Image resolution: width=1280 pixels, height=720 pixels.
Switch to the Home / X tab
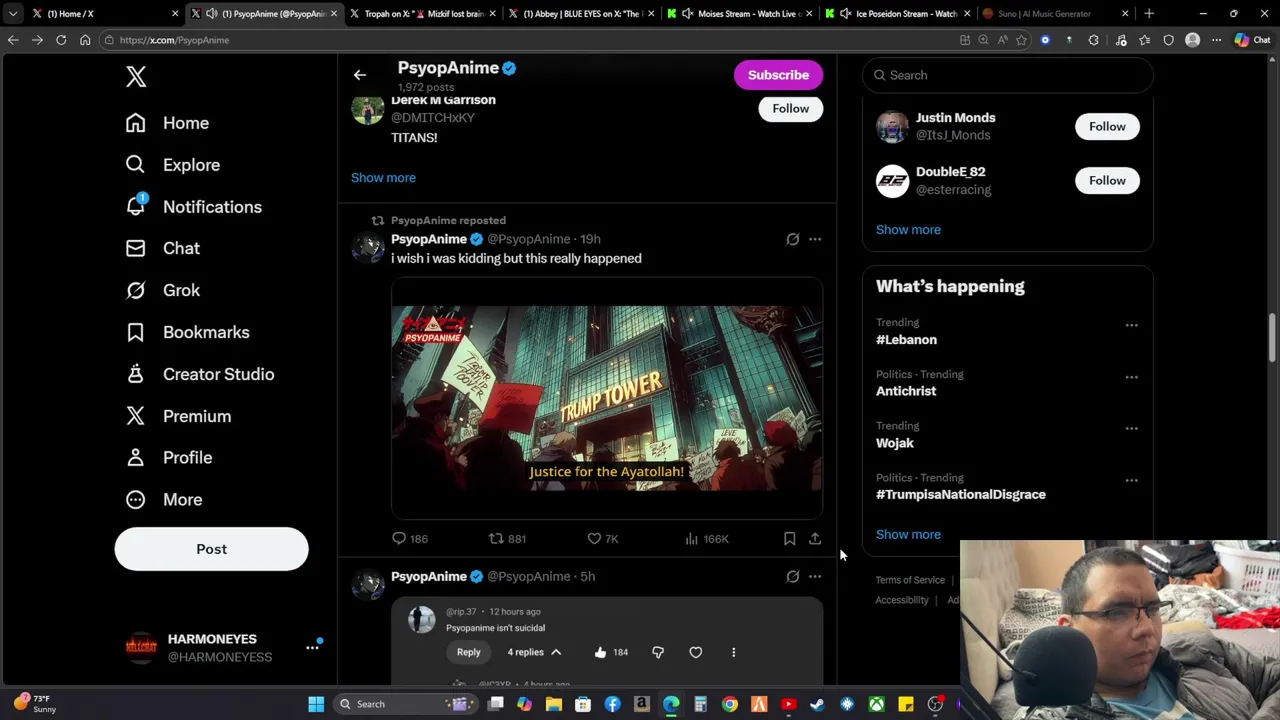[105, 14]
